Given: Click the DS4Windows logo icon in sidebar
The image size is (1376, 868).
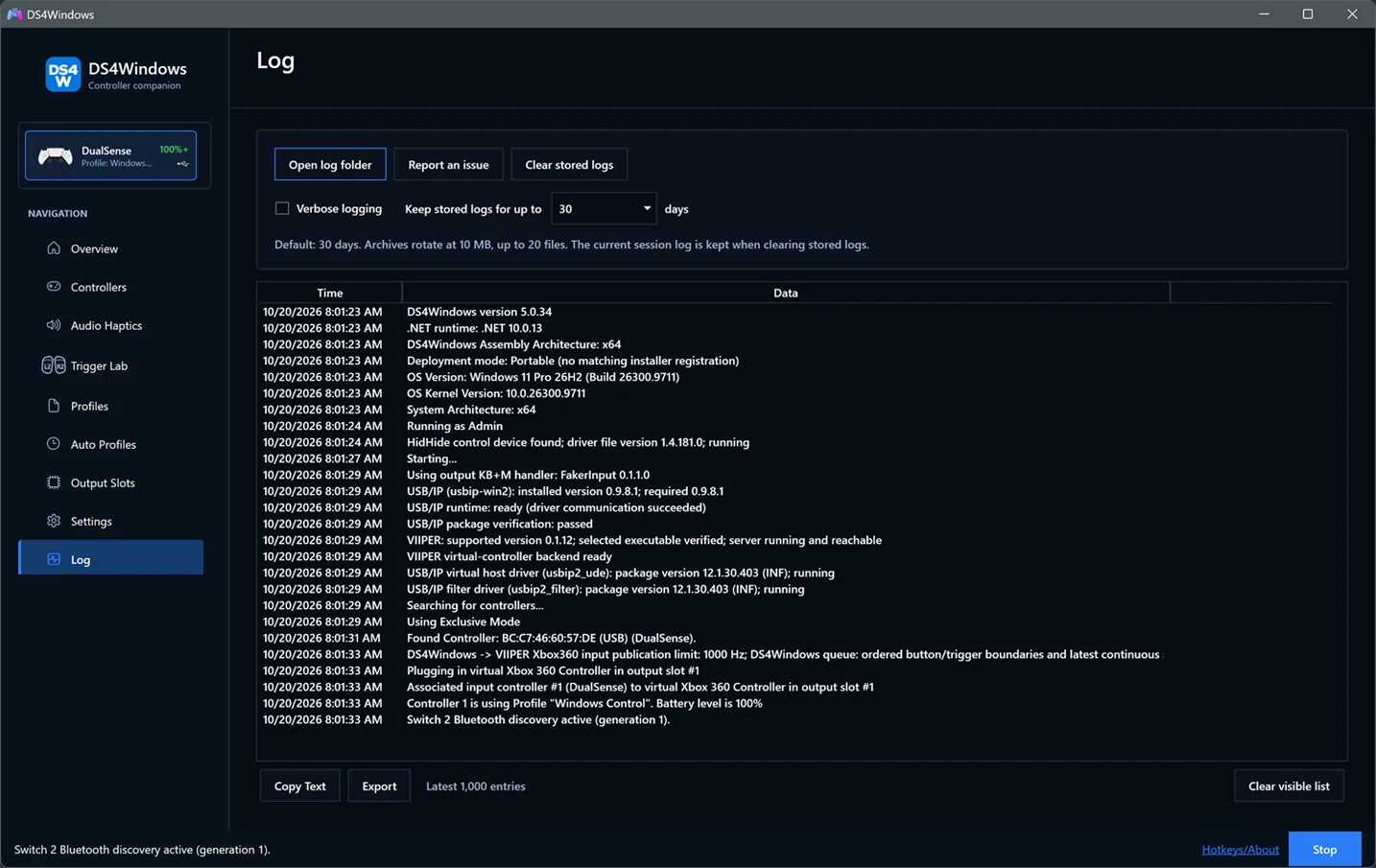Looking at the screenshot, I should click(62, 75).
